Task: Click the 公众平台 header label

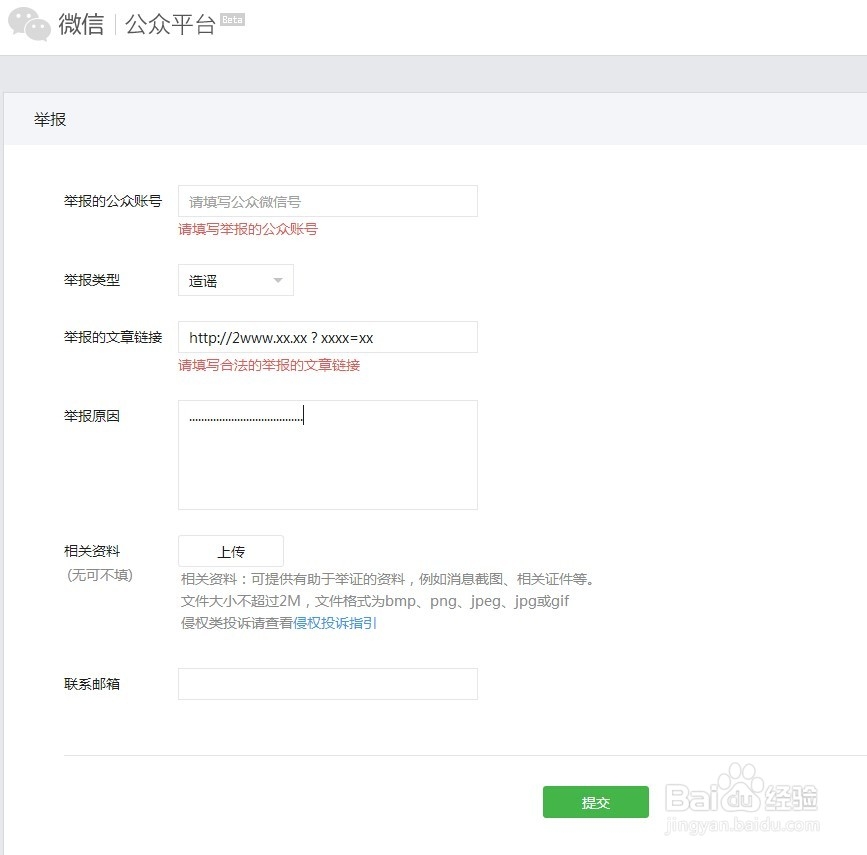Action: pos(171,22)
